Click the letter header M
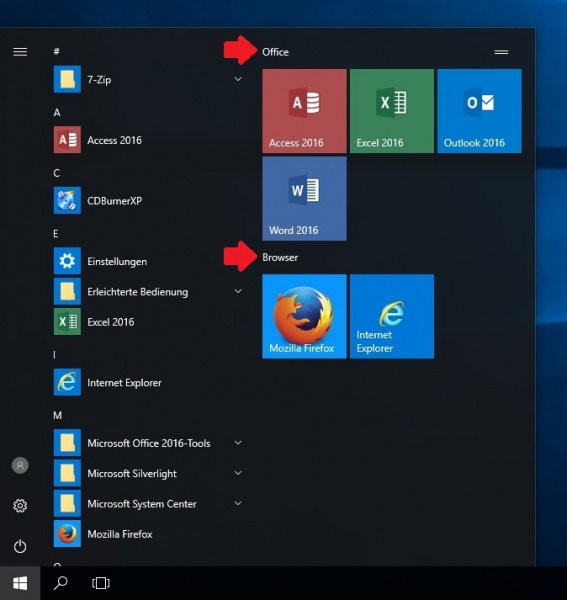567x600 pixels. point(57,416)
